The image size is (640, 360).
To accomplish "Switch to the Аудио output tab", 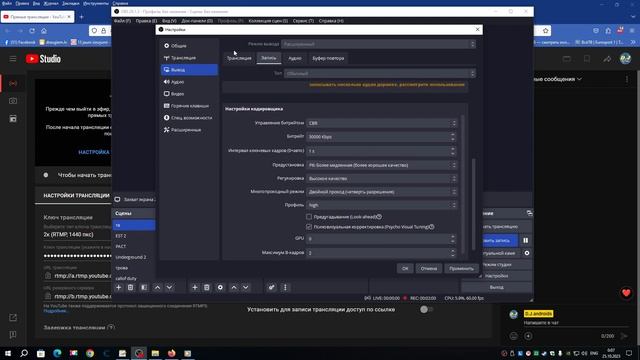I will pyautogui.click(x=295, y=58).
